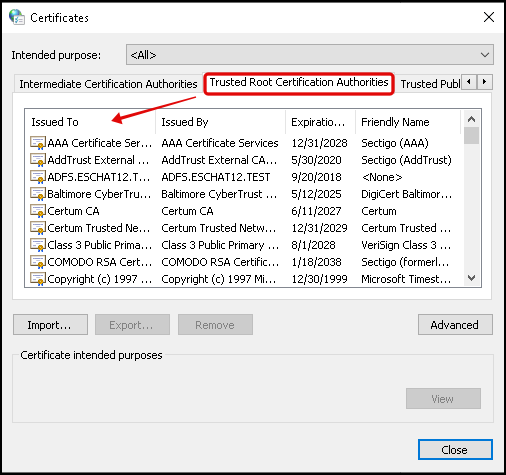Select the 'AAA Certificate Ser...' row text
The height and width of the screenshot is (475, 506).
pos(99,143)
